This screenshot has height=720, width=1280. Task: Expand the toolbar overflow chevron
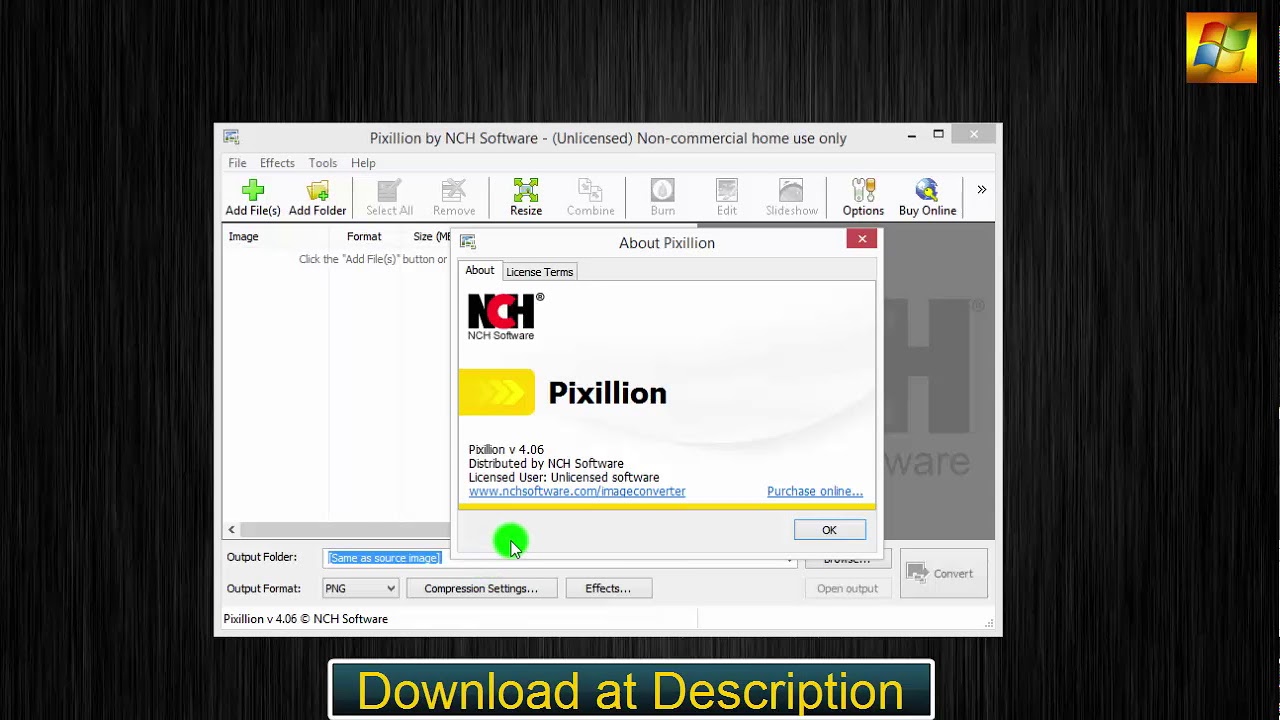981,190
